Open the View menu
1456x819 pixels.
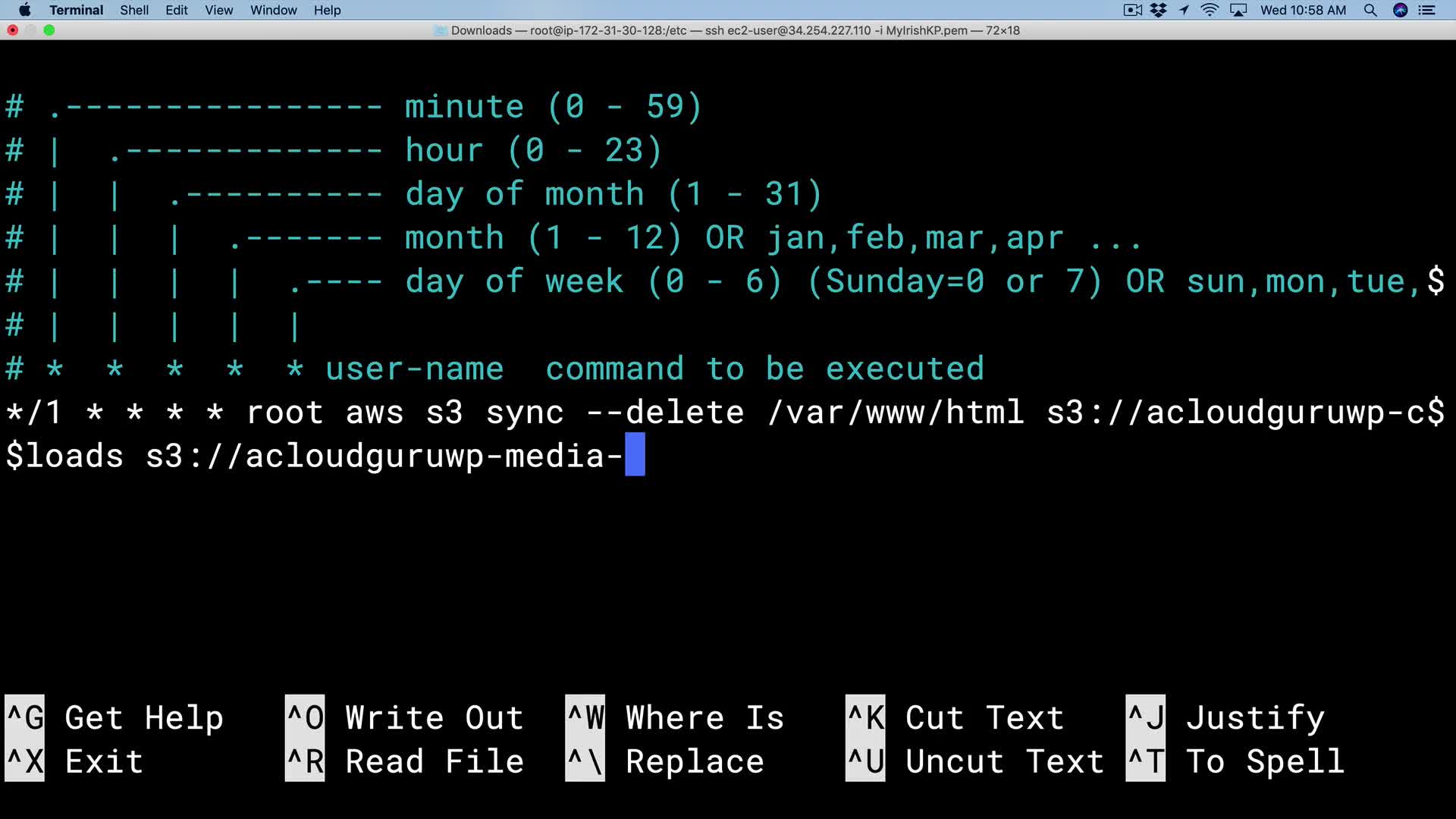(218, 10)
